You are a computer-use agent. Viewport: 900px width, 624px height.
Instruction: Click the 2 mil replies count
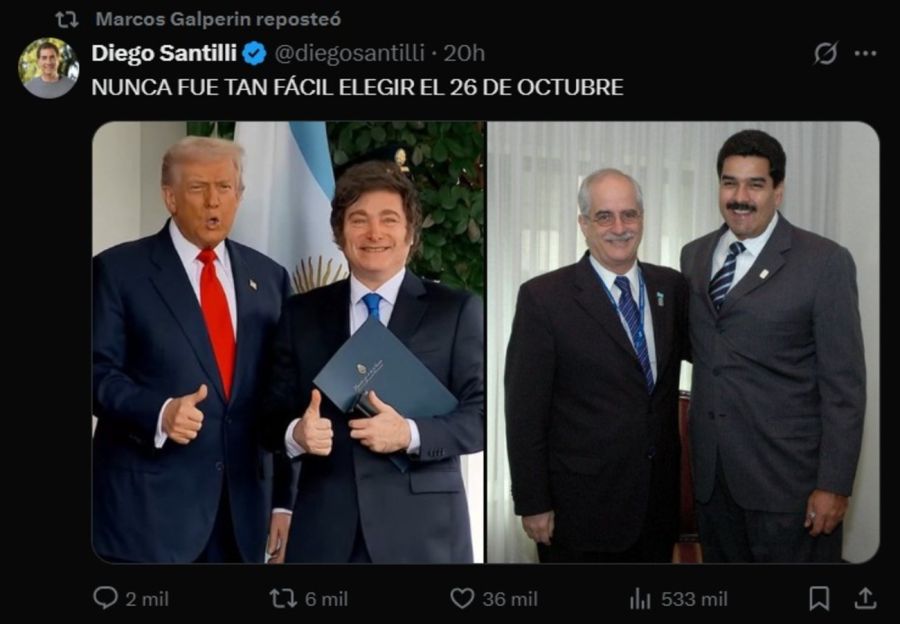tap(147, 598)
